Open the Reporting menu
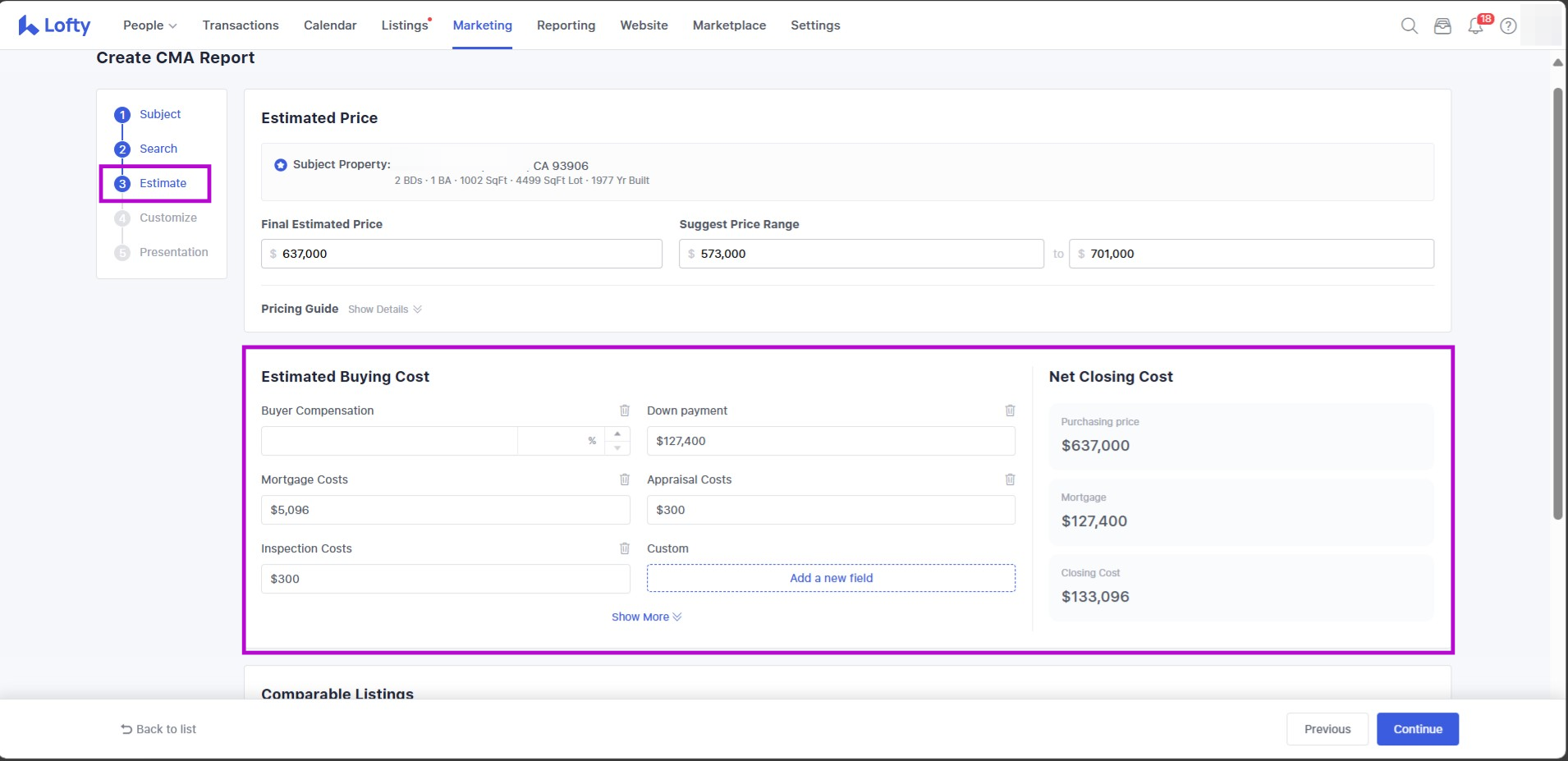The image size is (1568, 761). coord(566,25)
